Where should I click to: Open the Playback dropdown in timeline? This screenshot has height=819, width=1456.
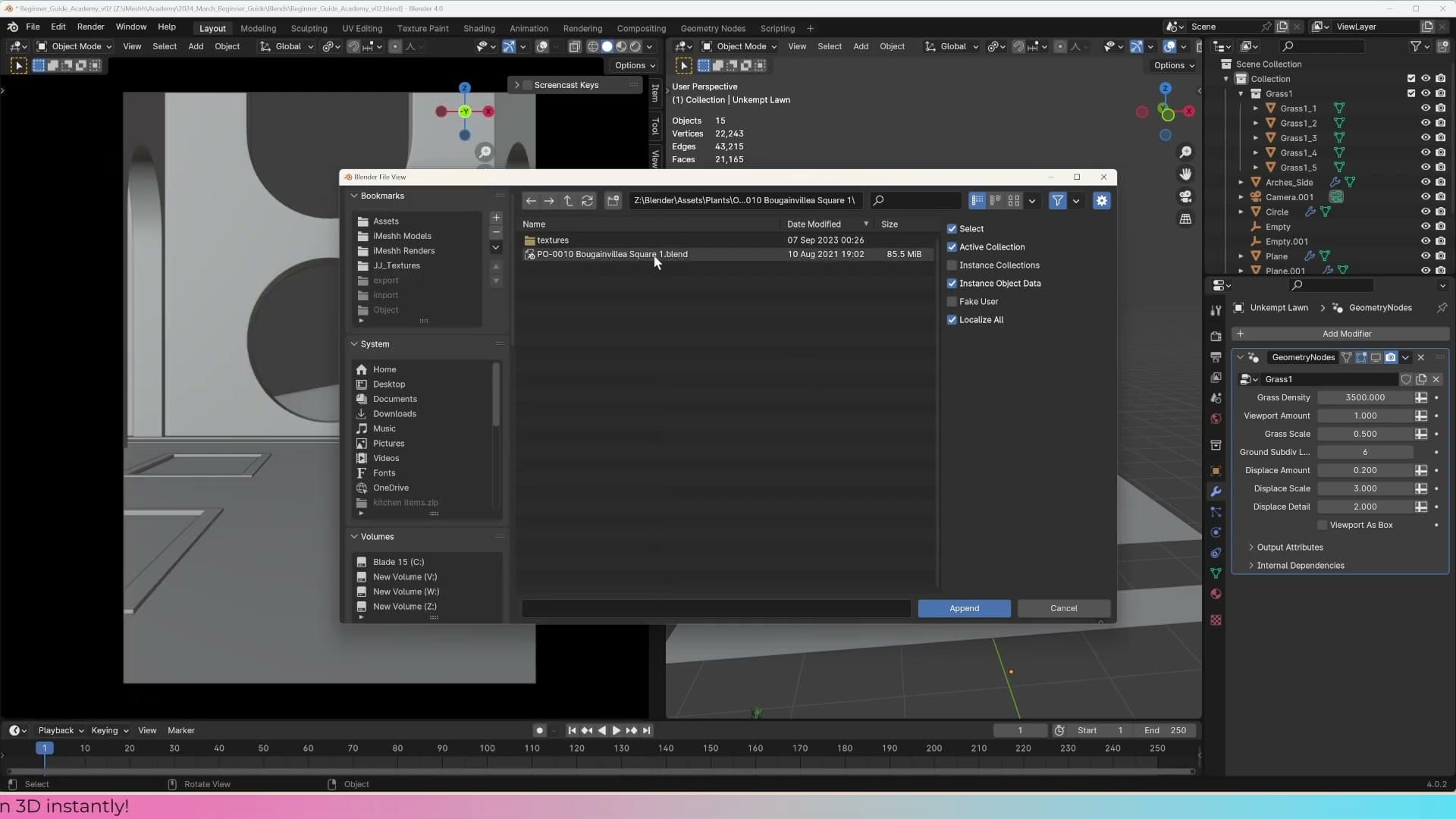[61, 731]
